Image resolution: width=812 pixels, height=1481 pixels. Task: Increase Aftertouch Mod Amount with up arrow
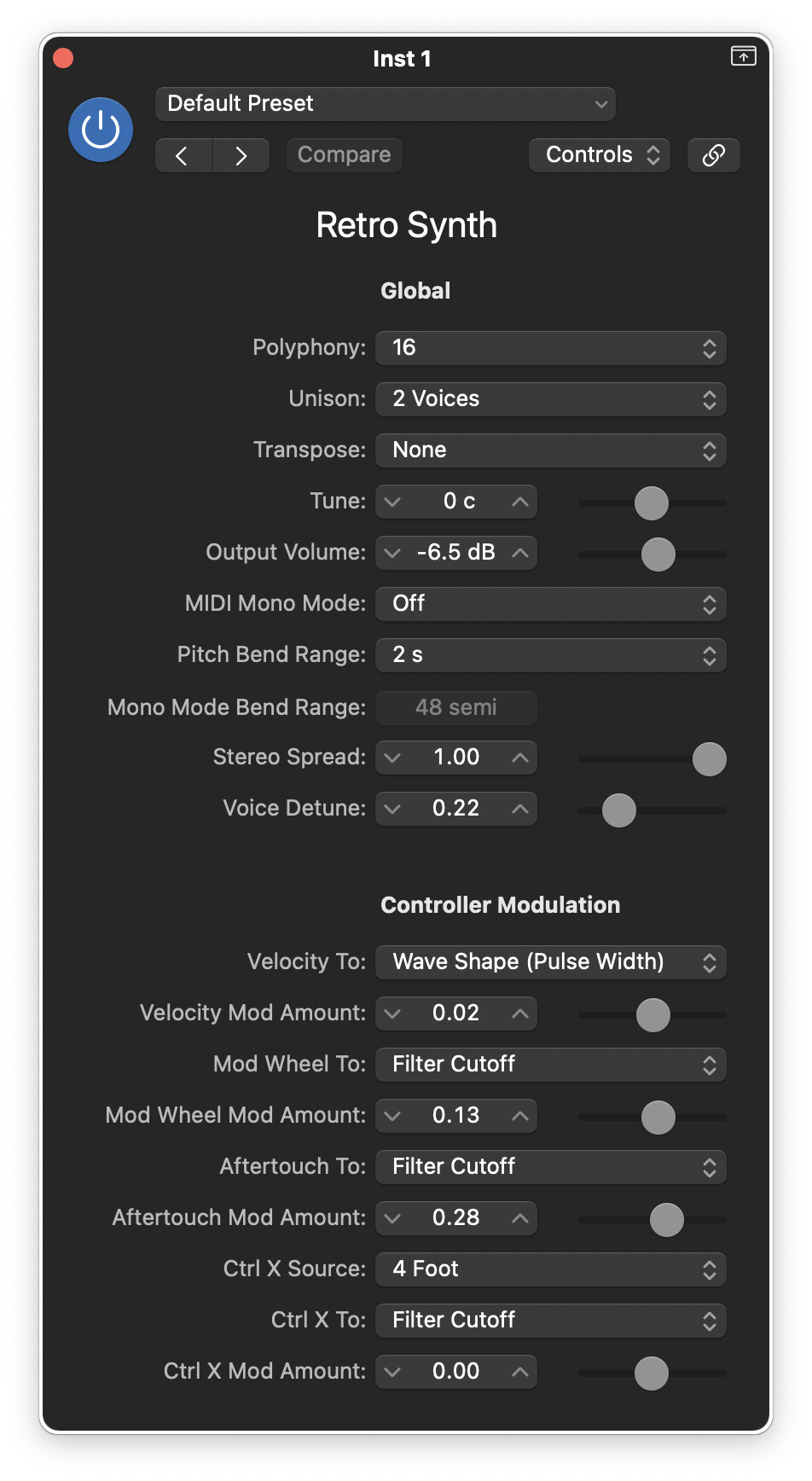coord(519,1218)
